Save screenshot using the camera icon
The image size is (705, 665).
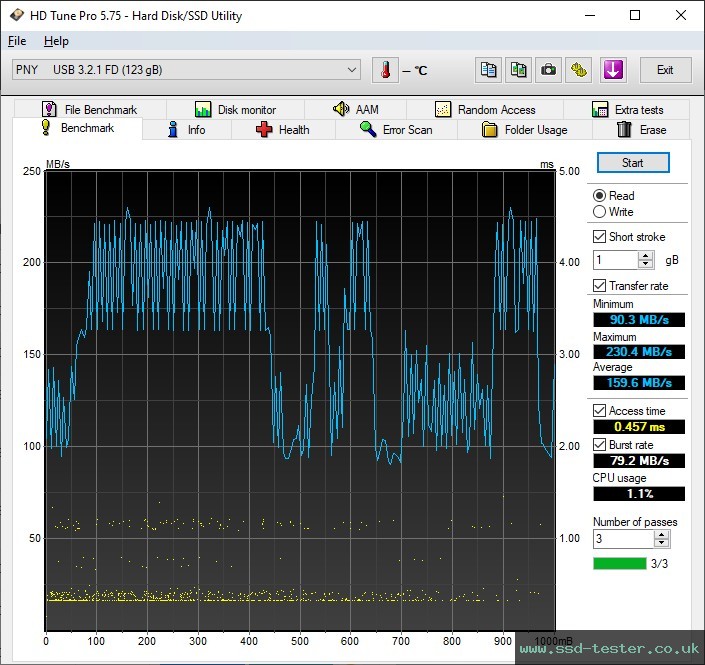pyautogui.click(x=548, y=70)
